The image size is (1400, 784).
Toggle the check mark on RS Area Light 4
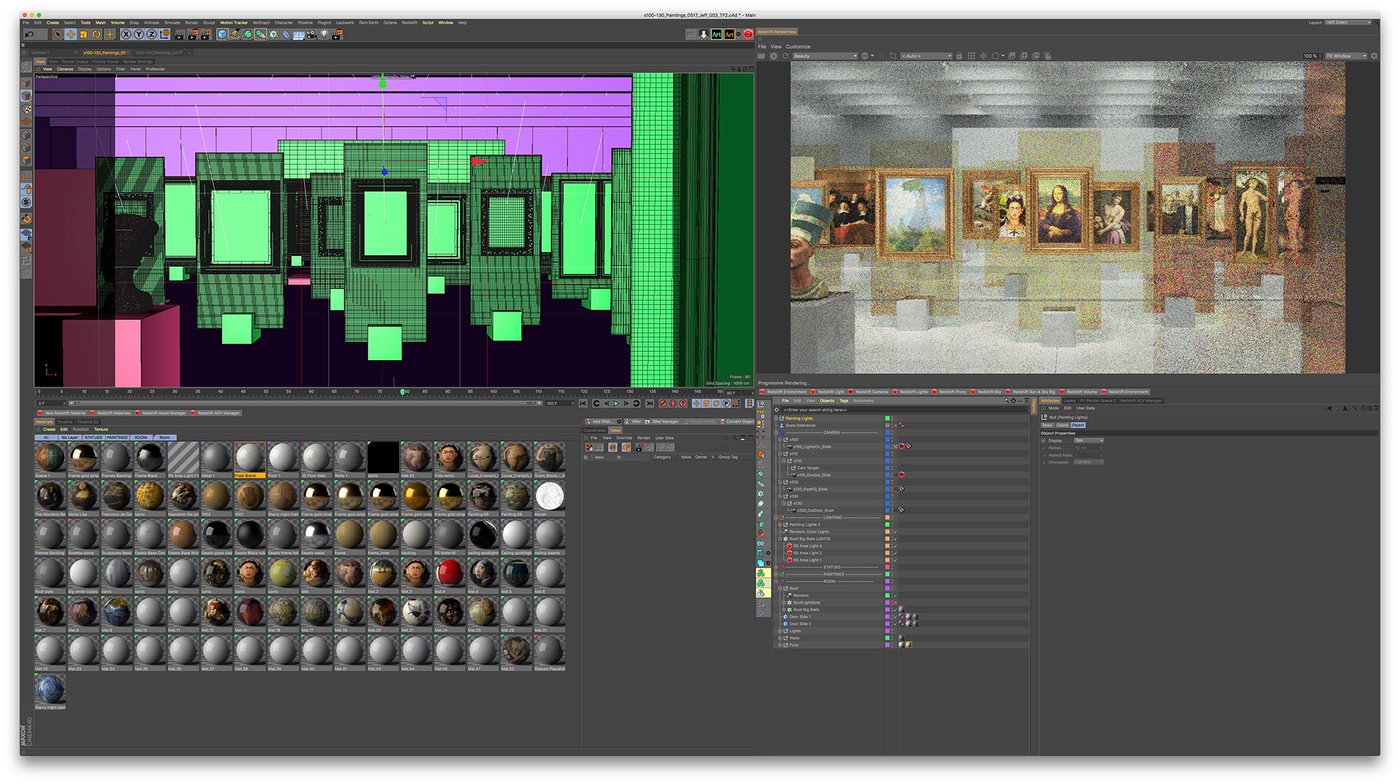tap(895, 546)
